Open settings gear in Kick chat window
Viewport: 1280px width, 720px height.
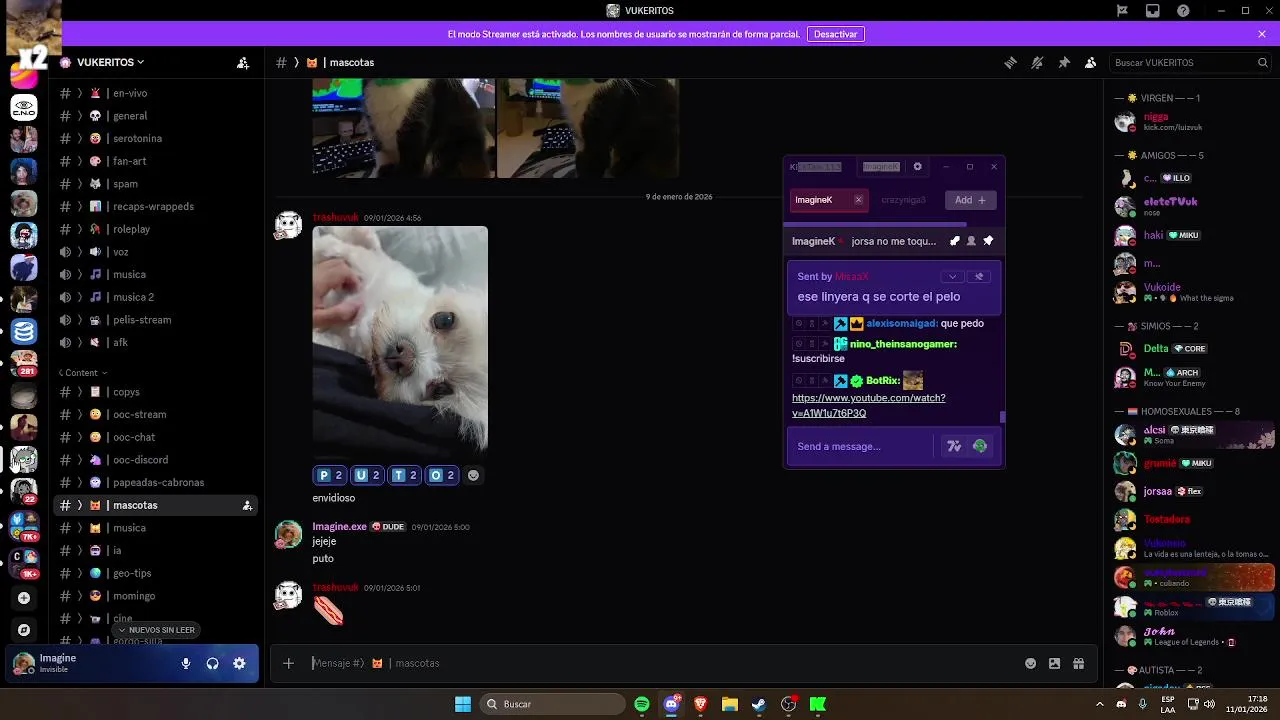pyautogui.click(x=918, y=167)
